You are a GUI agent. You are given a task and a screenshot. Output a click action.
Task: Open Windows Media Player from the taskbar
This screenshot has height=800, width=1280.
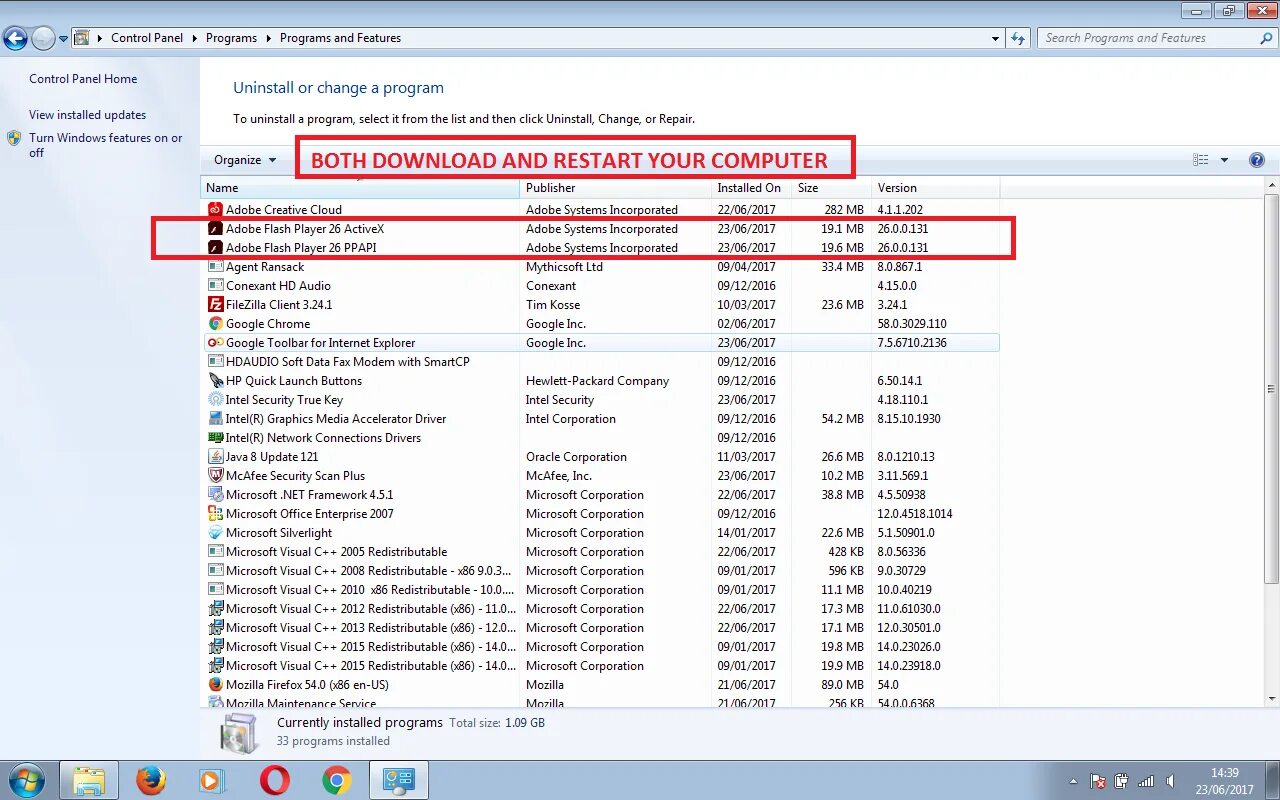(x=212, y=780)
